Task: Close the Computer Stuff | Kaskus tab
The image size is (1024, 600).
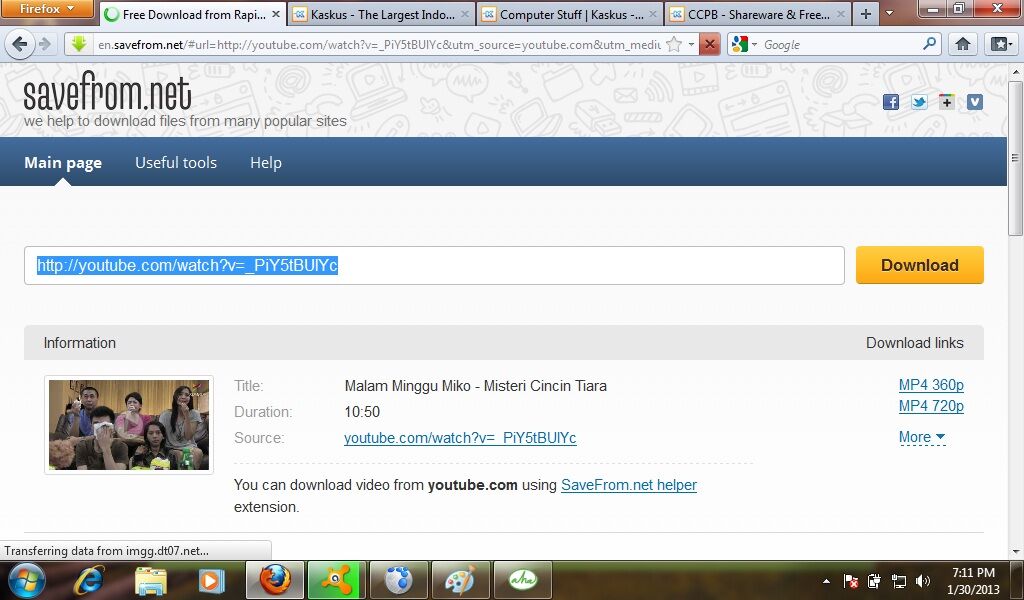Action: 652,14
